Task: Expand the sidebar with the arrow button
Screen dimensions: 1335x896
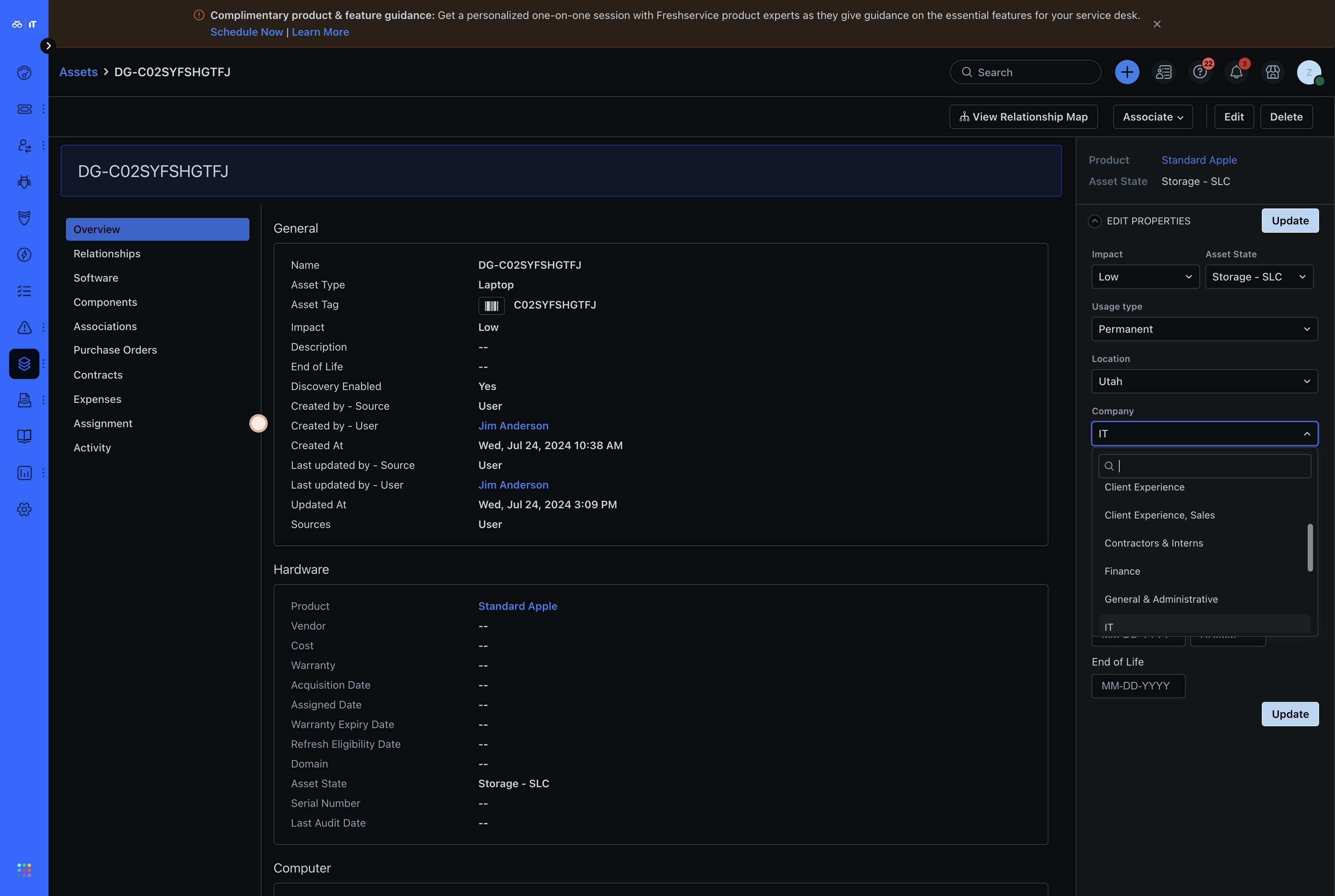Action: point(48,46)
